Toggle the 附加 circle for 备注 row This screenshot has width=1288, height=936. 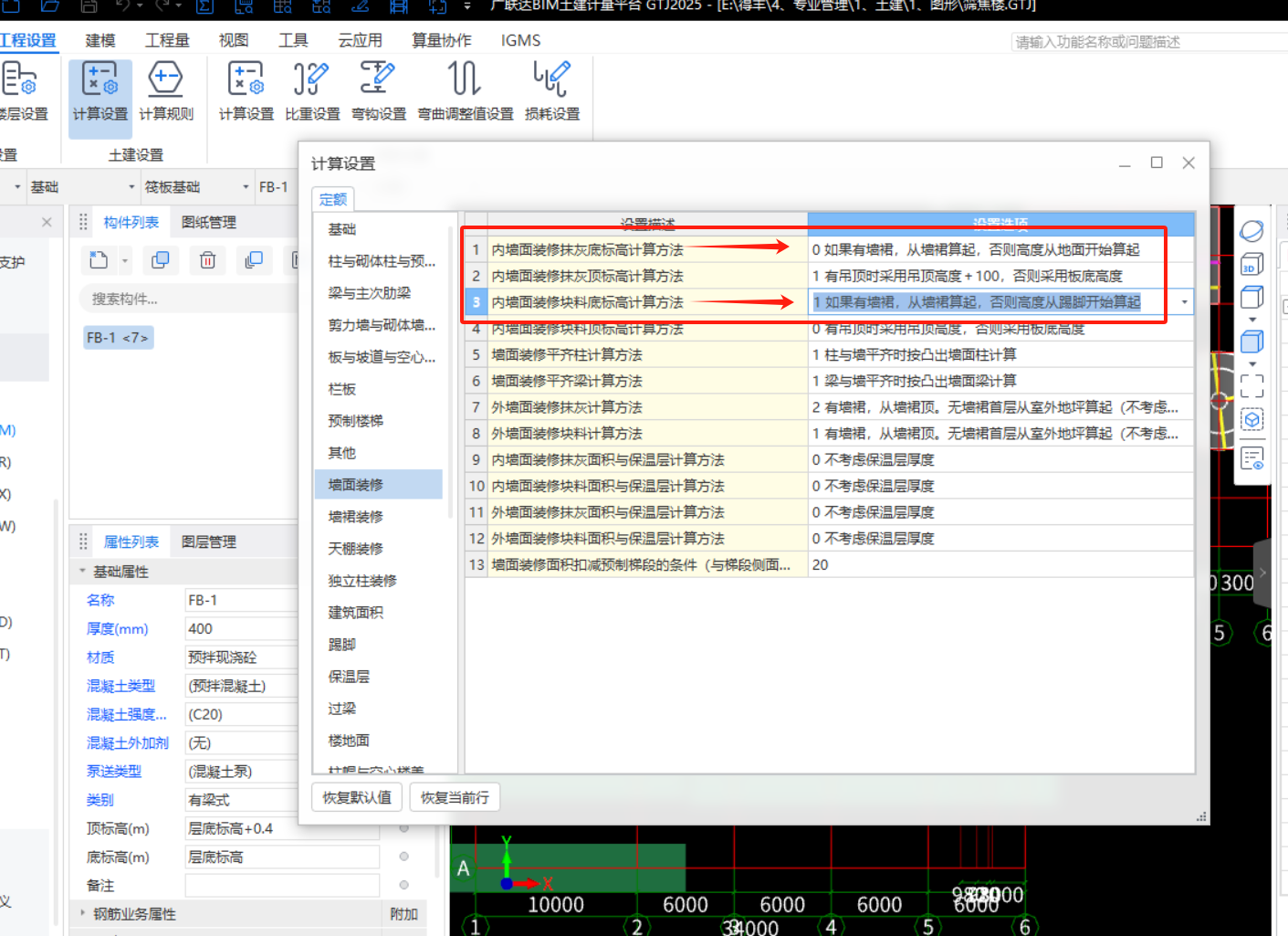[403, 885]
